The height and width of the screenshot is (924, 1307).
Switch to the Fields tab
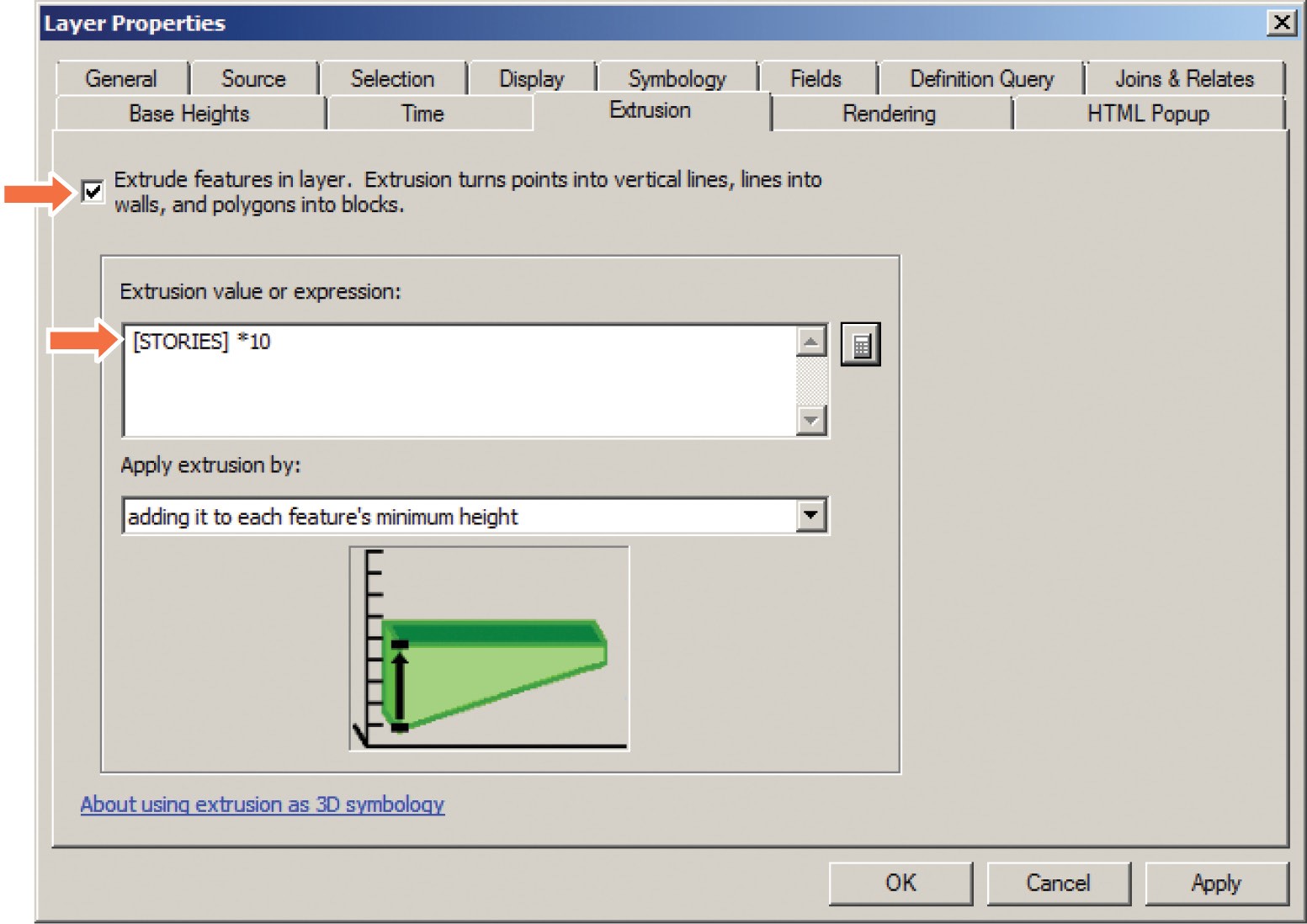(816, 79)
